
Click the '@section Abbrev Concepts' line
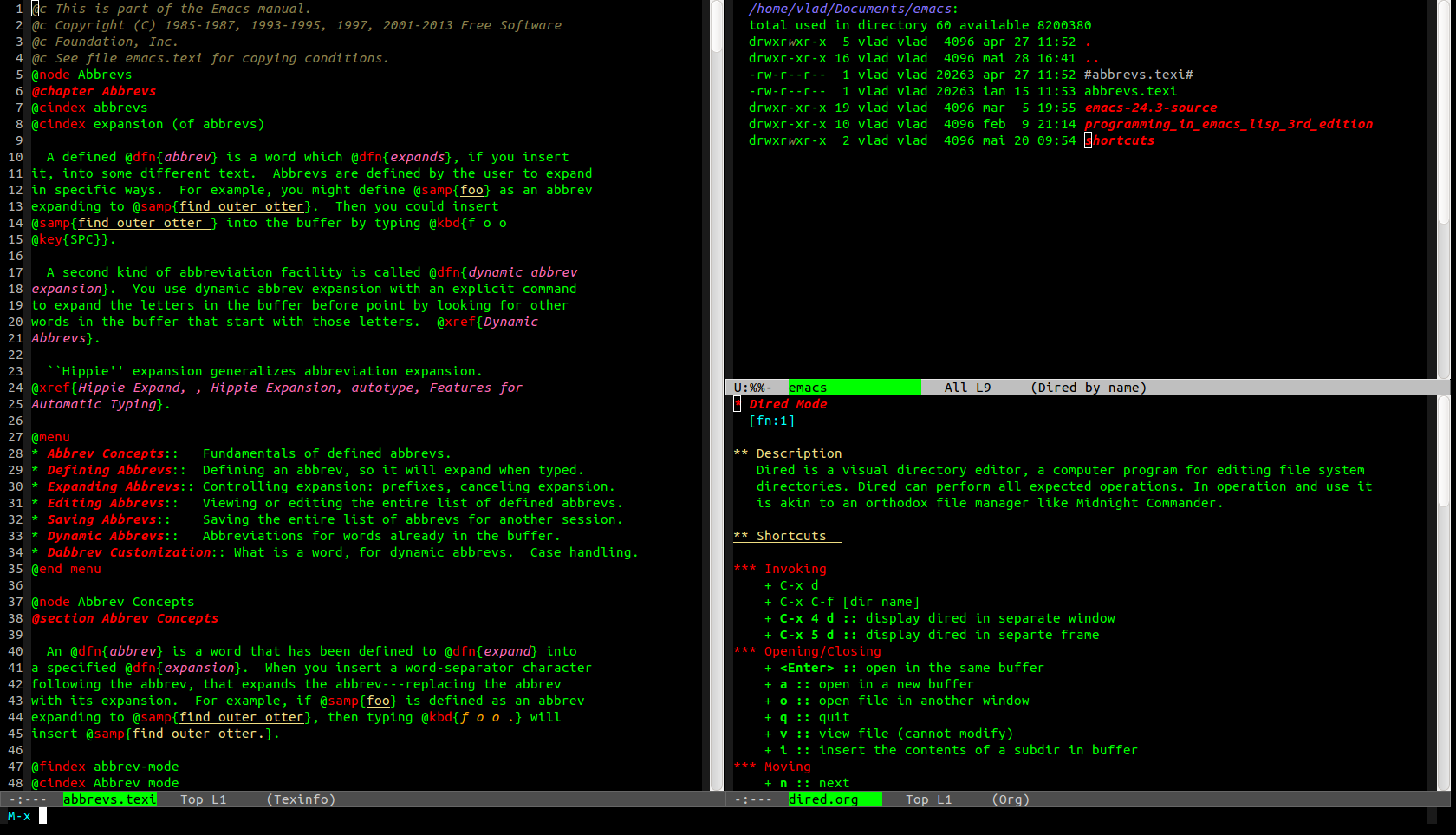[125, 618]
